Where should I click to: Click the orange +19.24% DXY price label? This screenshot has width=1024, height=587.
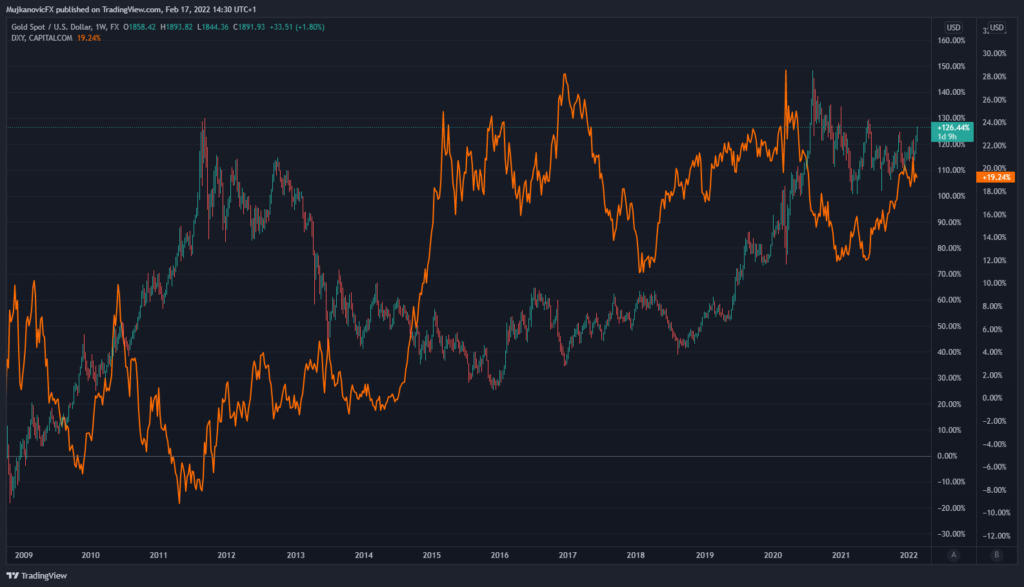pyautogui.click(x=993, y=177)
